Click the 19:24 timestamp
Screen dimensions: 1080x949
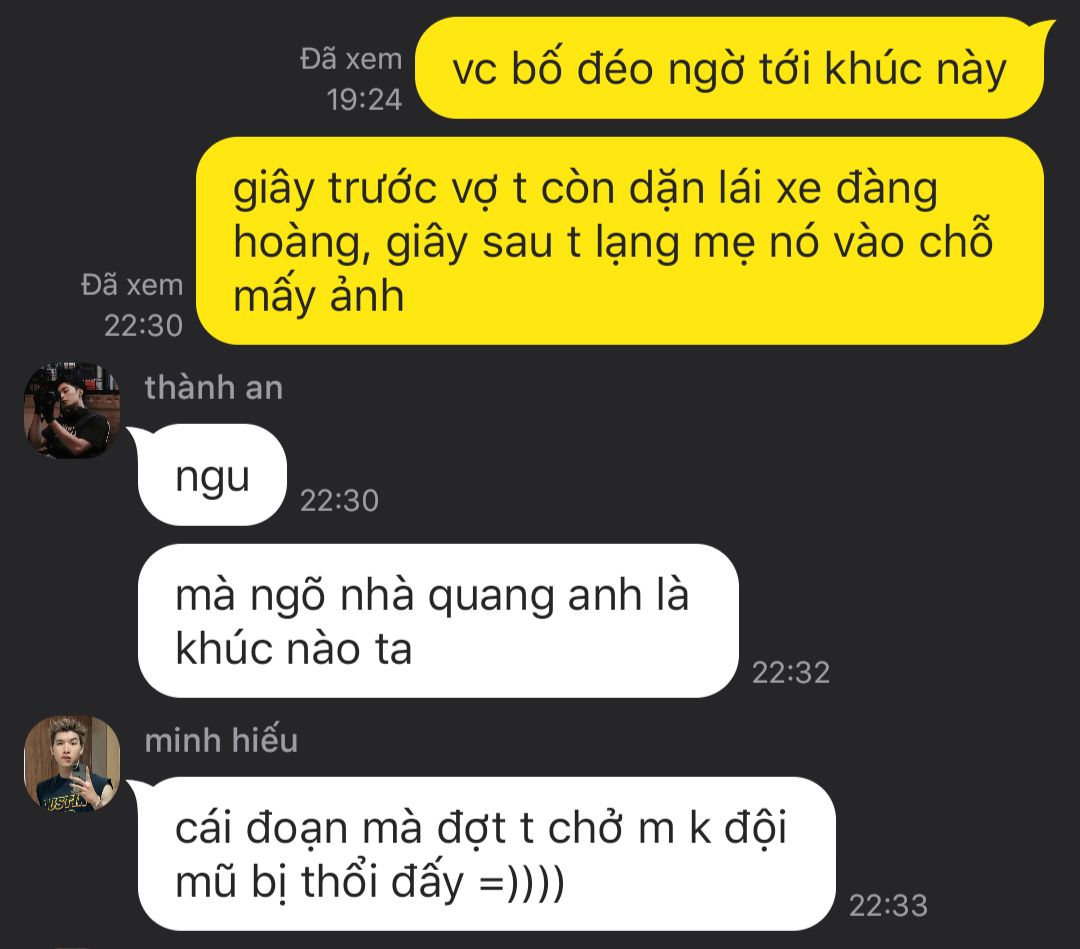pyautogui.click(x=364, y=100)
